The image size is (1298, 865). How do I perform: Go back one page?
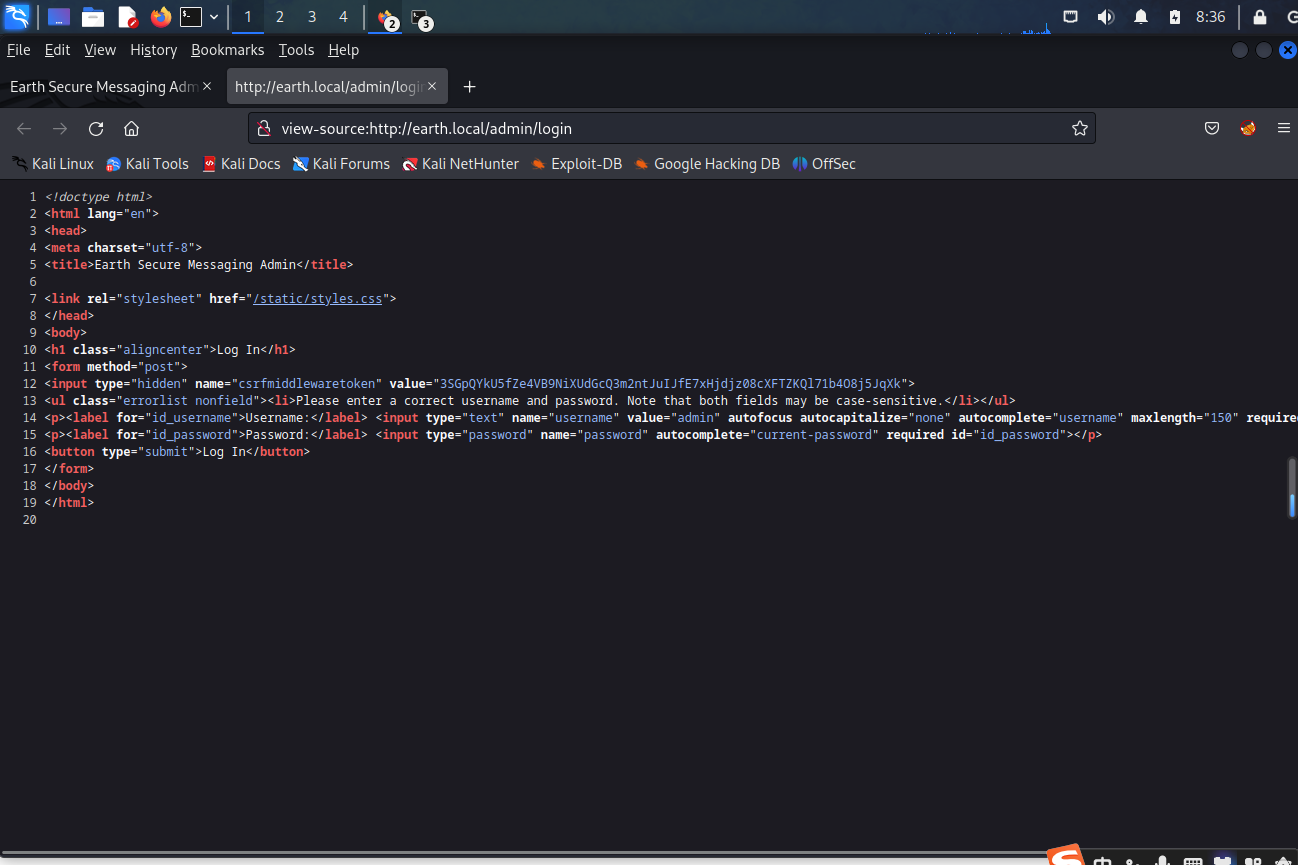point(24,128)
